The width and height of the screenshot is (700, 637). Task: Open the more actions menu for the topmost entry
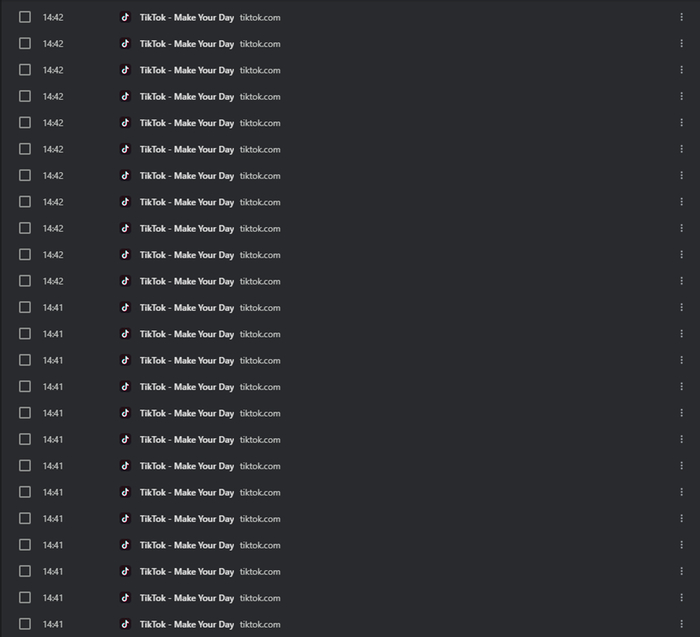682,17
